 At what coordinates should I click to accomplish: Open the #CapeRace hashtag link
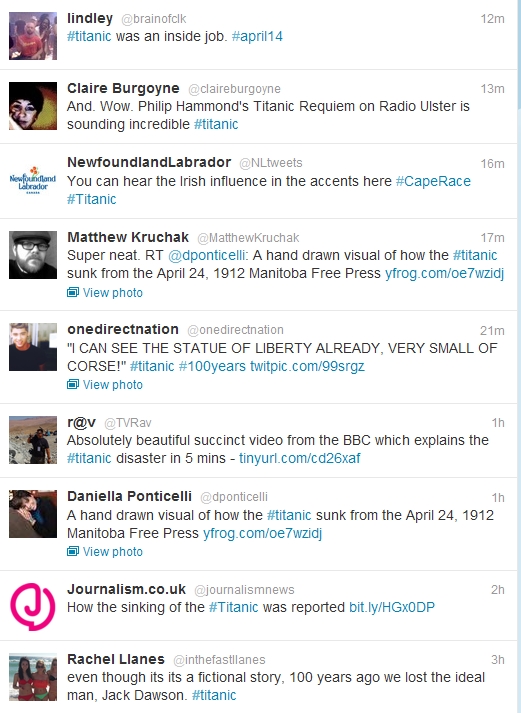point(433,181)
